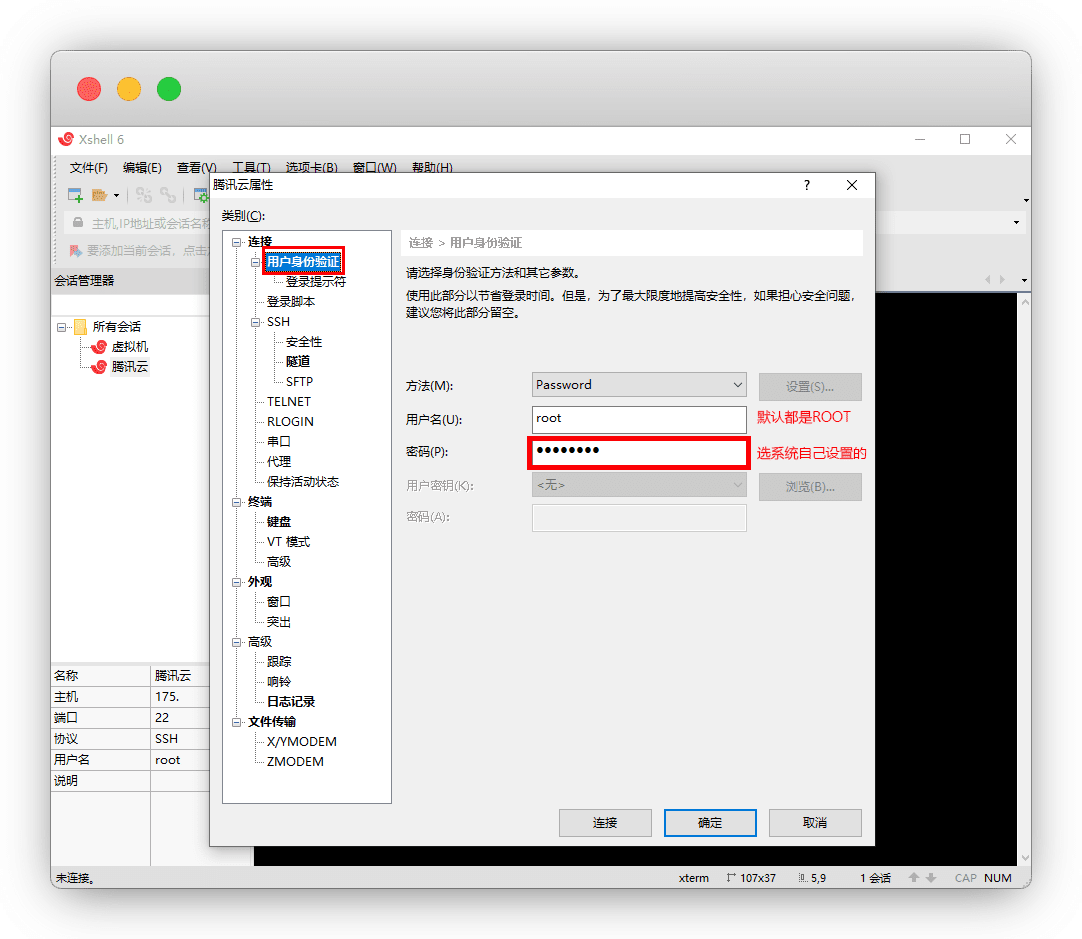The width and height of the screenshot is (1082, 939).
Task: Click the 用户名 input field containing root
Action: 639,419
